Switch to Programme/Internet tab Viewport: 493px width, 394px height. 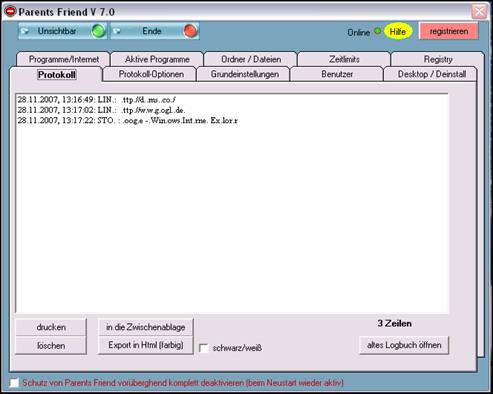coord(63,59)
